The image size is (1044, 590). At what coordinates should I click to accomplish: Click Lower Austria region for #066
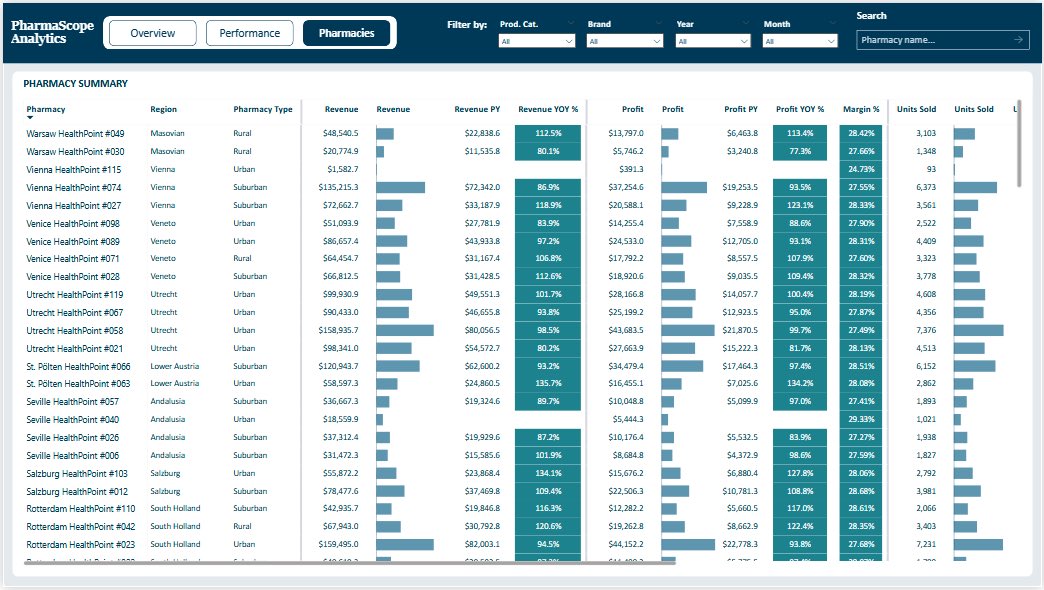pyautogui.click(x=174, y=366)
